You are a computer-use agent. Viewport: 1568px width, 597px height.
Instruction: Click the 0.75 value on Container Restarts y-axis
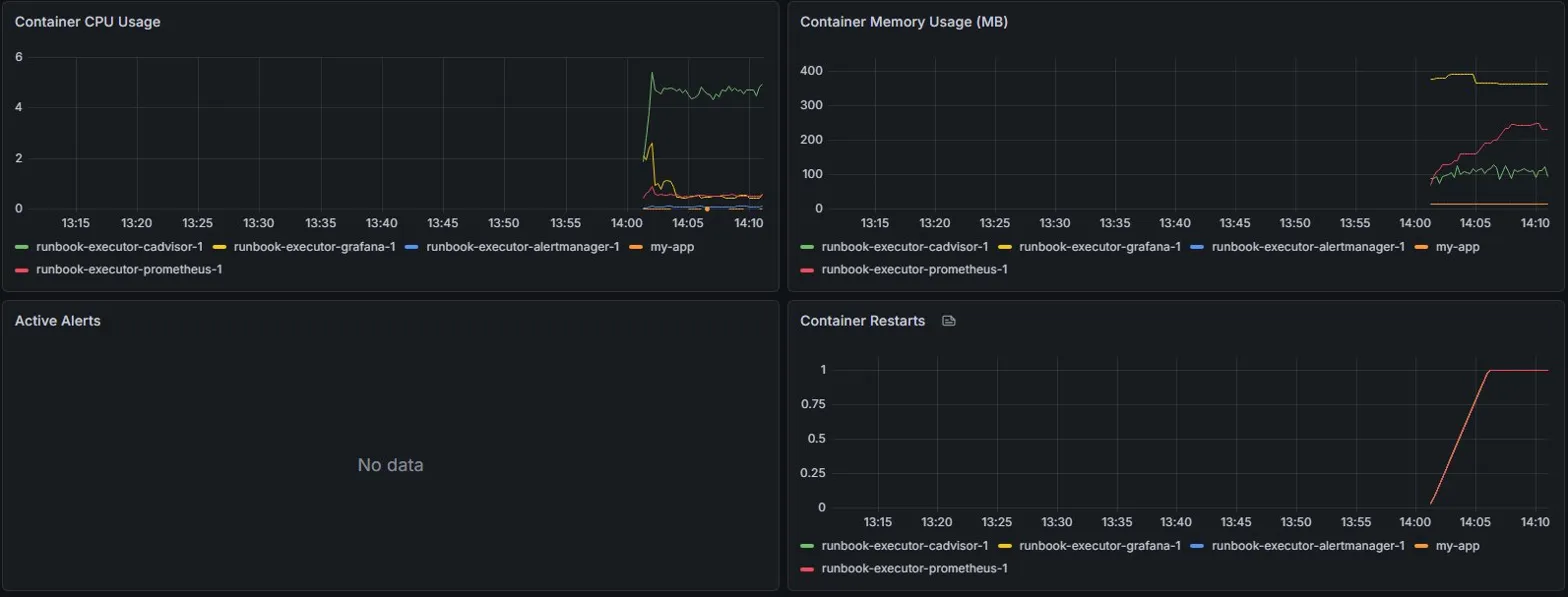tap(813, 404)
